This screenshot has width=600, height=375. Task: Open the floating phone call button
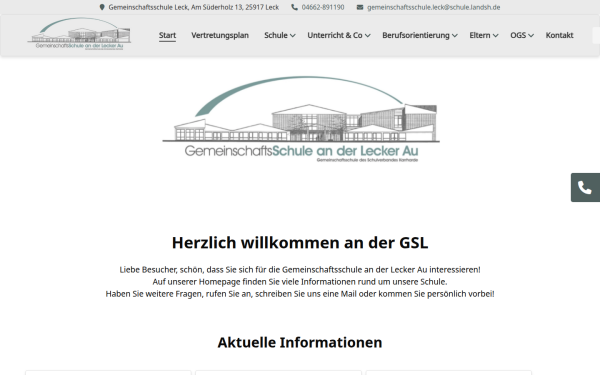click(585, 188)
